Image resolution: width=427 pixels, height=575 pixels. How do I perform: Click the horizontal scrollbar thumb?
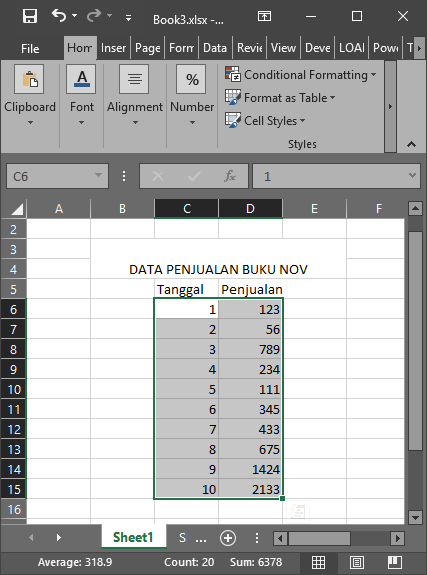(x=319, y=538)
